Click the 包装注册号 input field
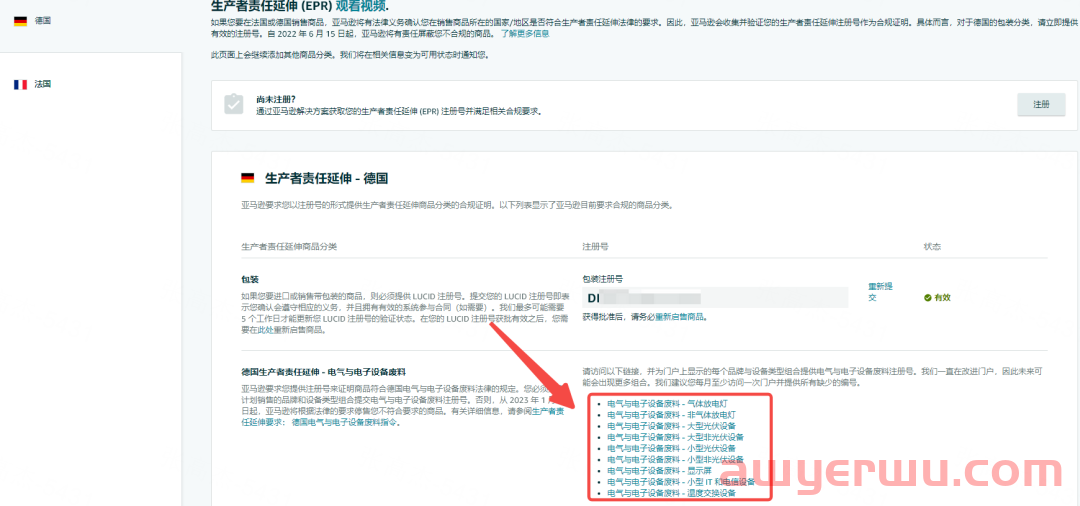1080x506 pixels. pyautogui.click(x=714, y=298)
